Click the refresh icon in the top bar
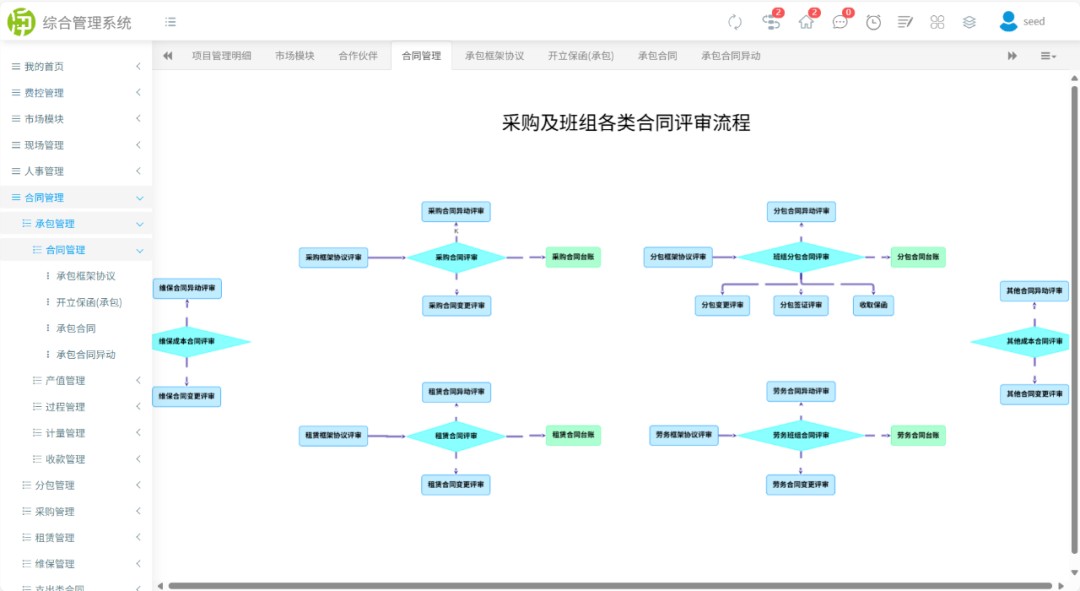Screen dimensions: 1080x591 (735, 22)
